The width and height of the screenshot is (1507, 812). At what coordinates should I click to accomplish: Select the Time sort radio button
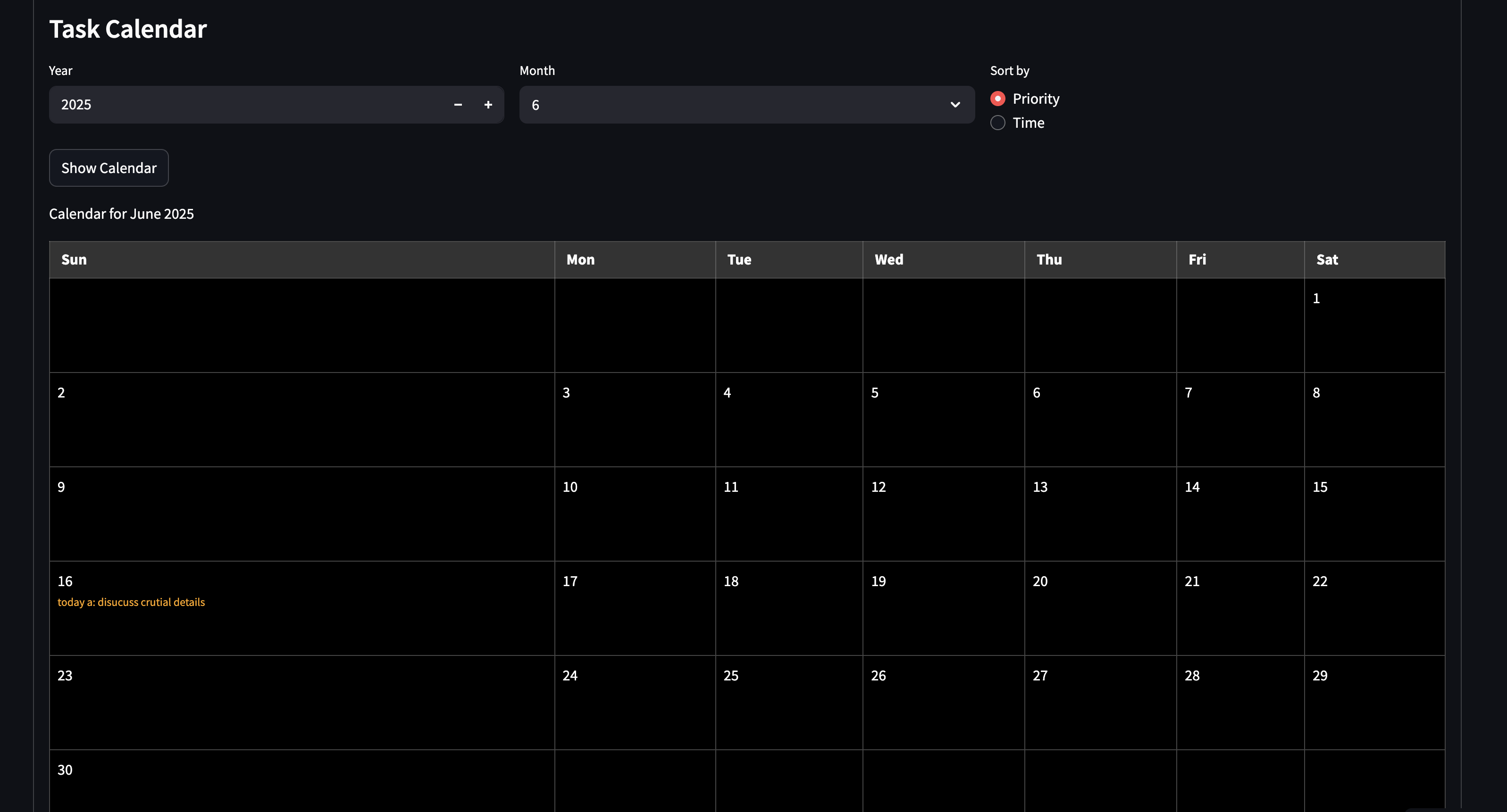click(997, 123)
